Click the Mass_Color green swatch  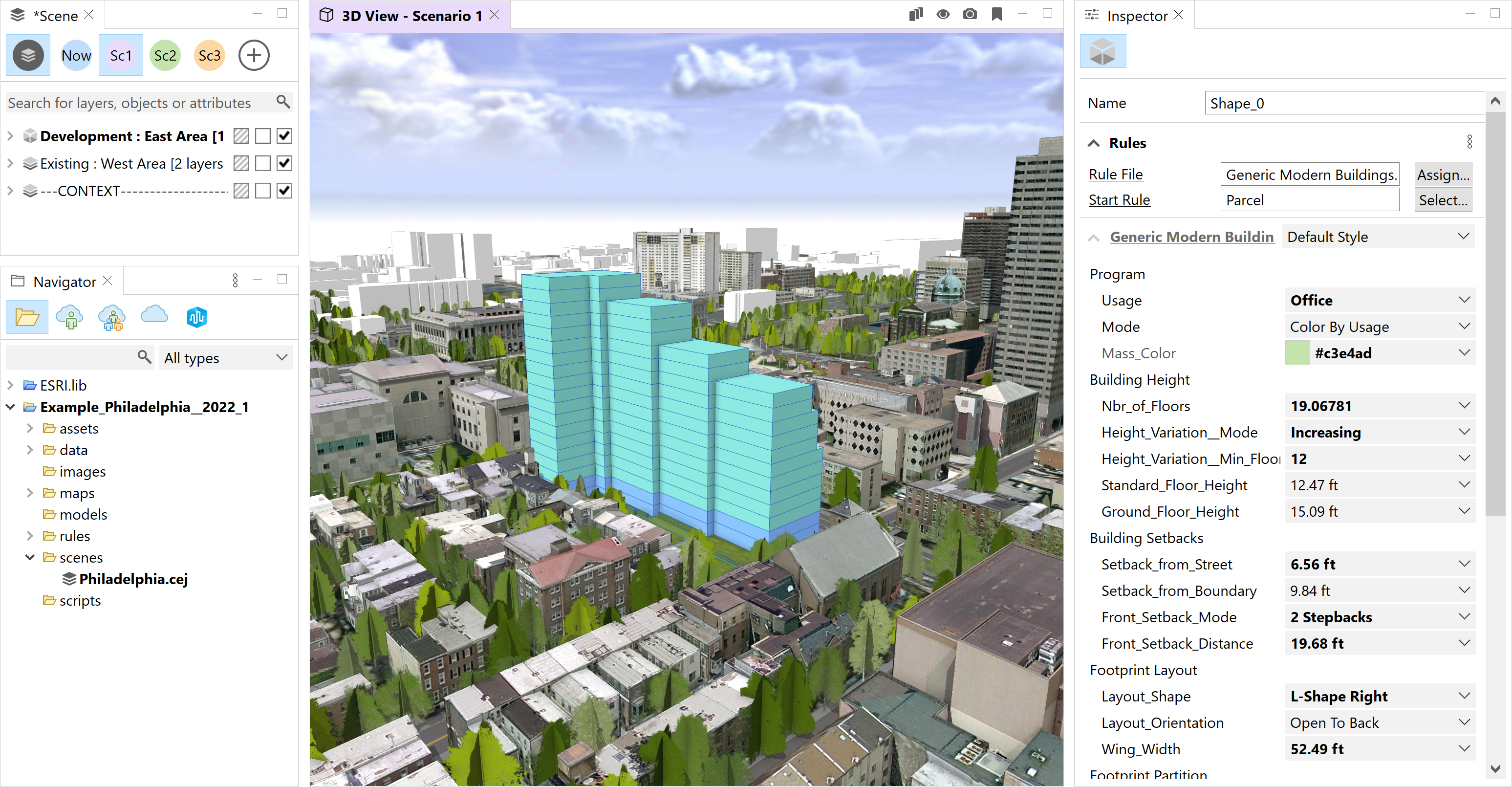pyautogui.click(x=1297, y=353)
